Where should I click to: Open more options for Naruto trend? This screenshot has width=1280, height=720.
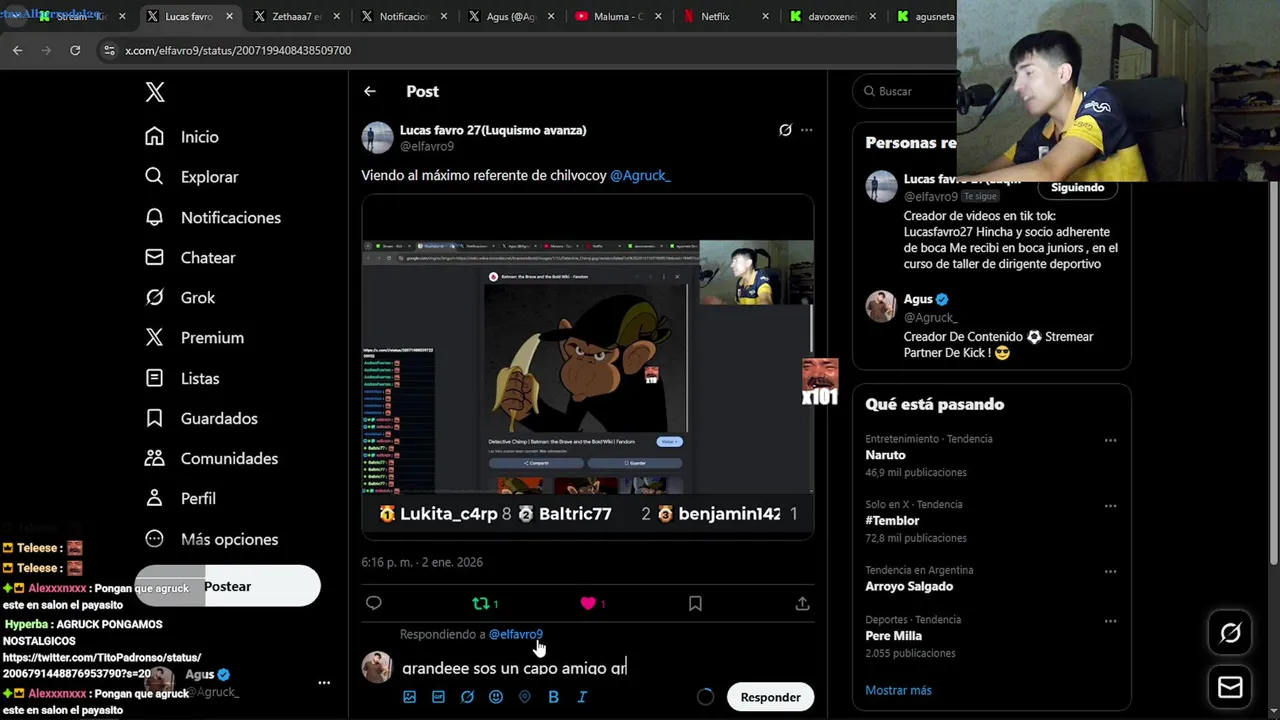pyautogui.click(x=1110, y=440)
